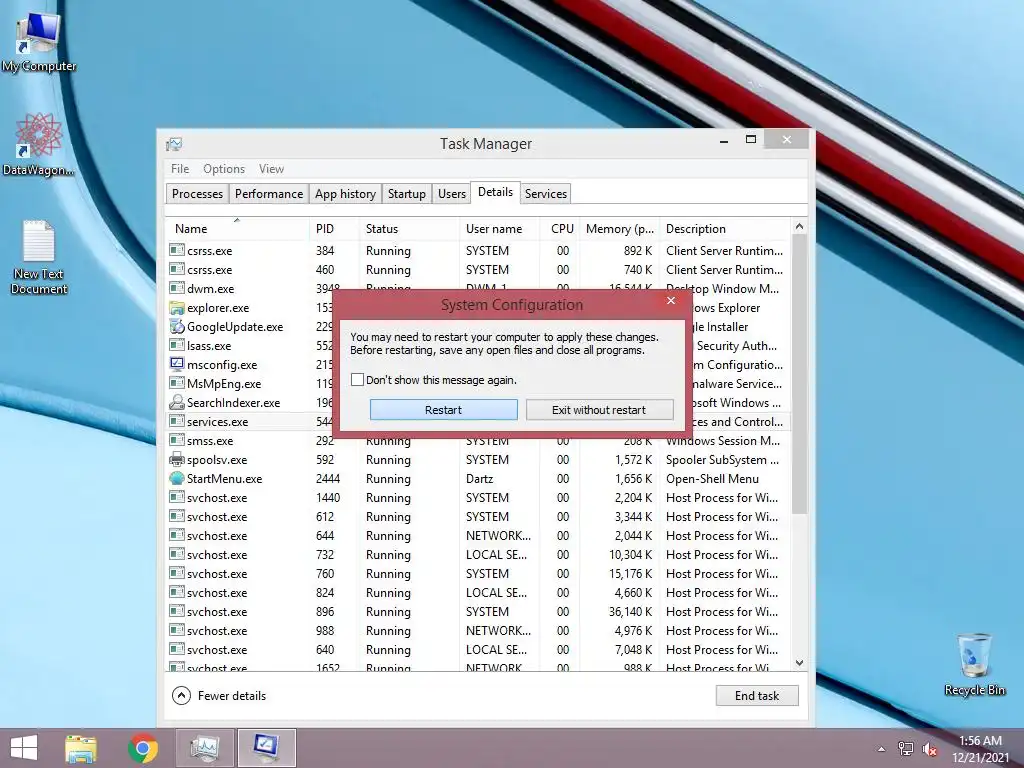Switch to the Services tab

[x=545, y=193]
